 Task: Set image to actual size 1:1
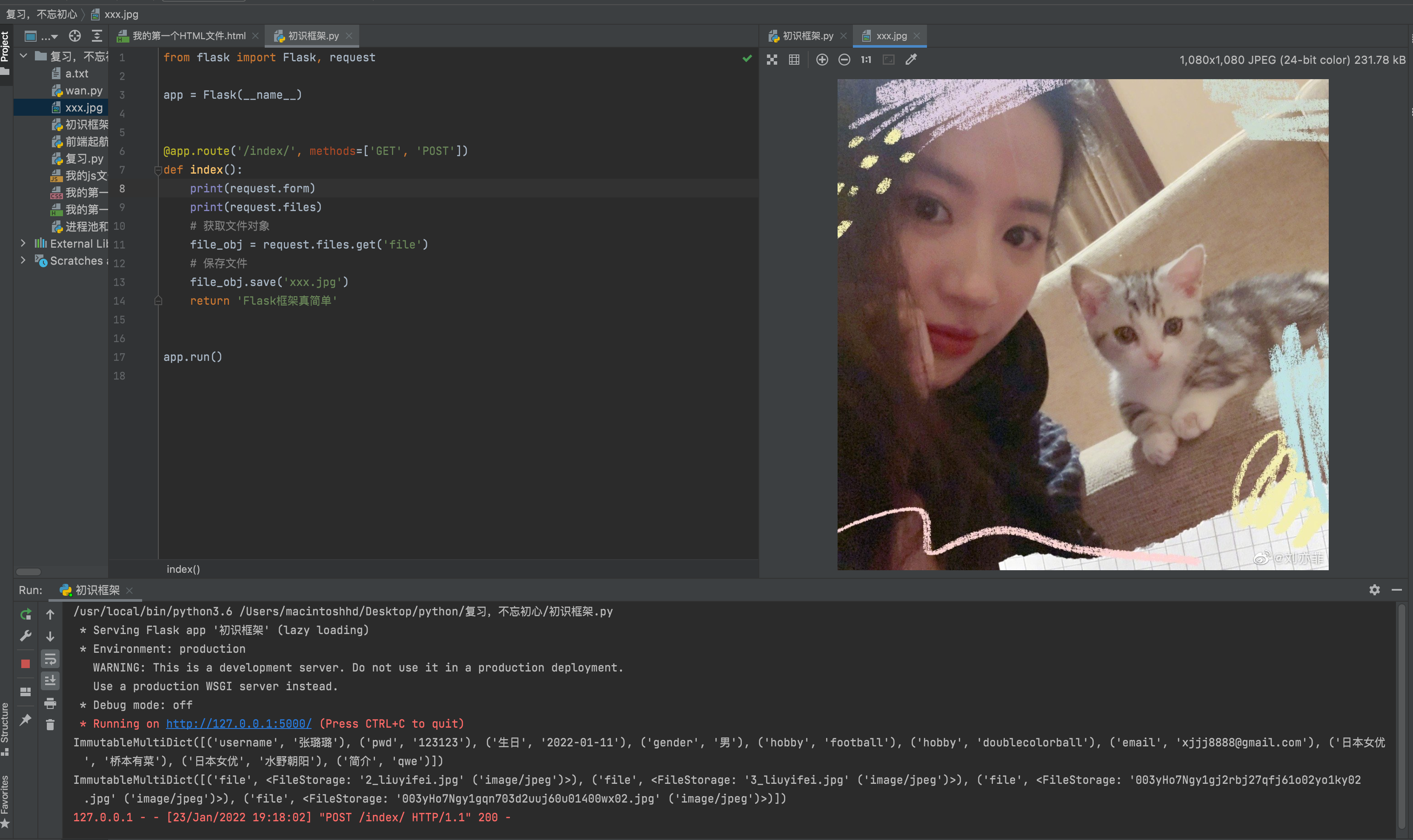click(x=866, y=60)
